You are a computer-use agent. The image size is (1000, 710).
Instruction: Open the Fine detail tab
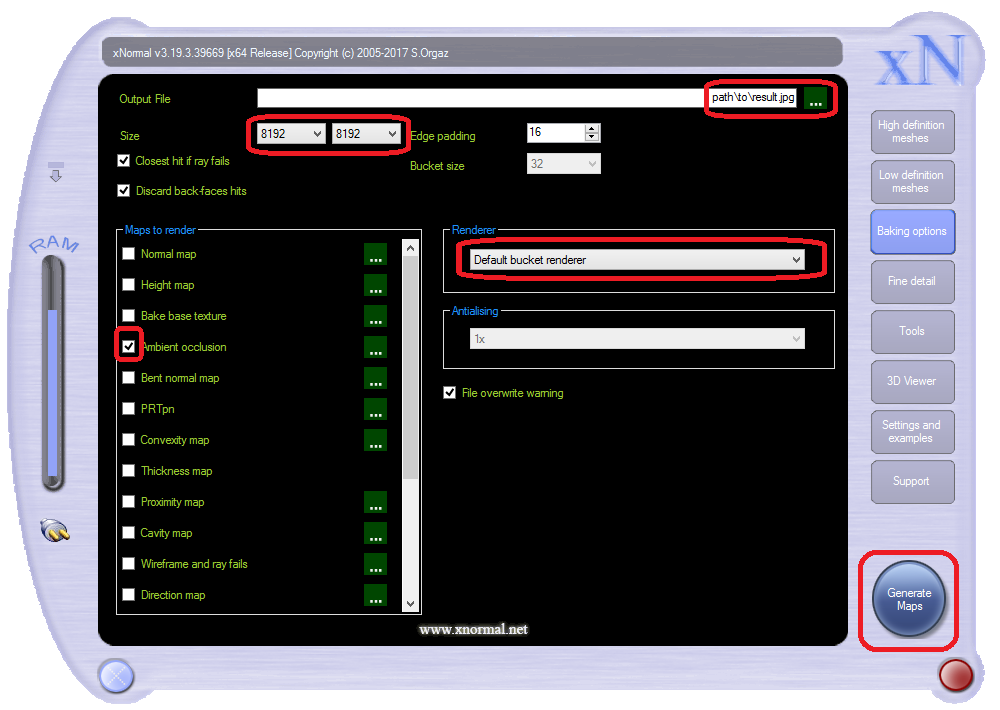click(x=911, y=281)
